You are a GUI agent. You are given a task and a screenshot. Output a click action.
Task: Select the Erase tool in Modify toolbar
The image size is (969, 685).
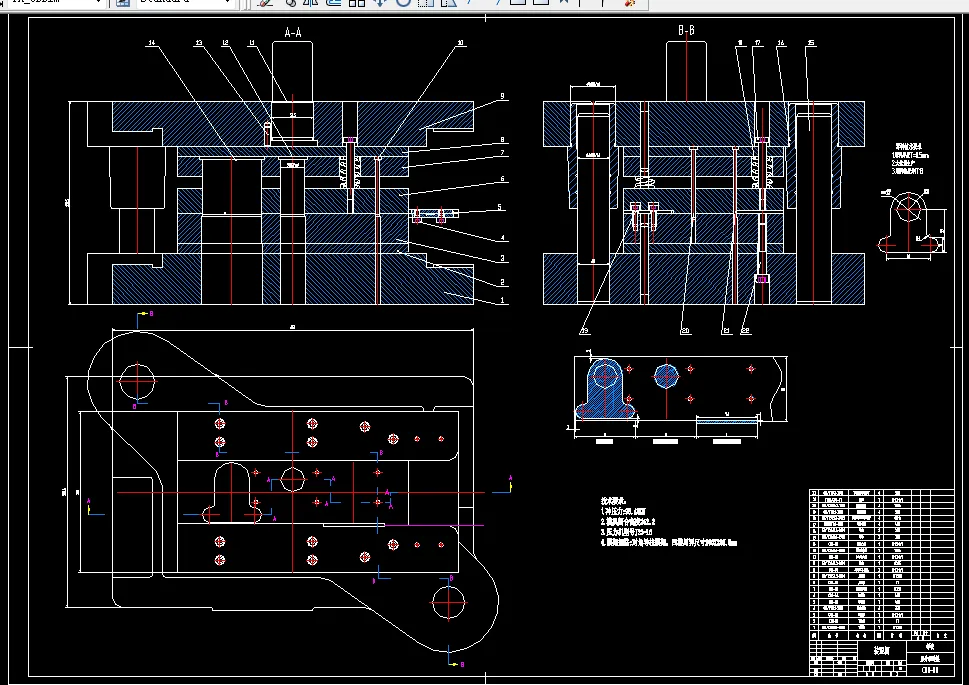(266, 2)
